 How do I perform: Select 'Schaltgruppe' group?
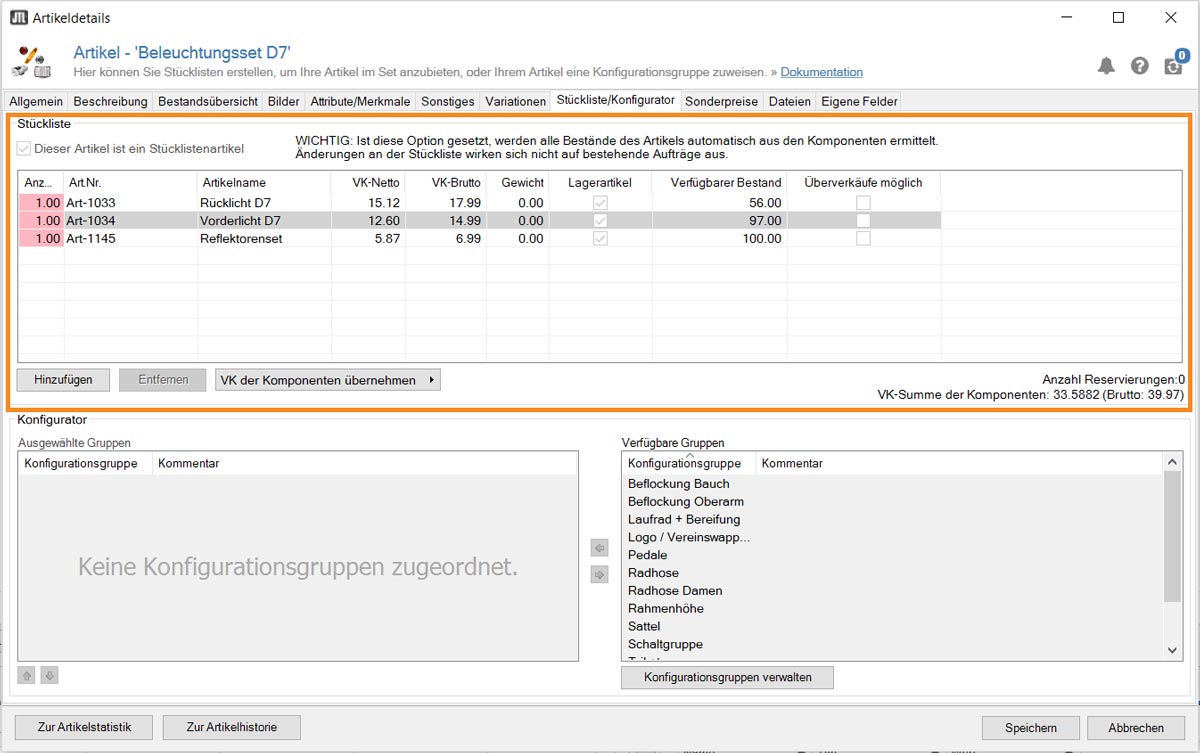[665, 645]
